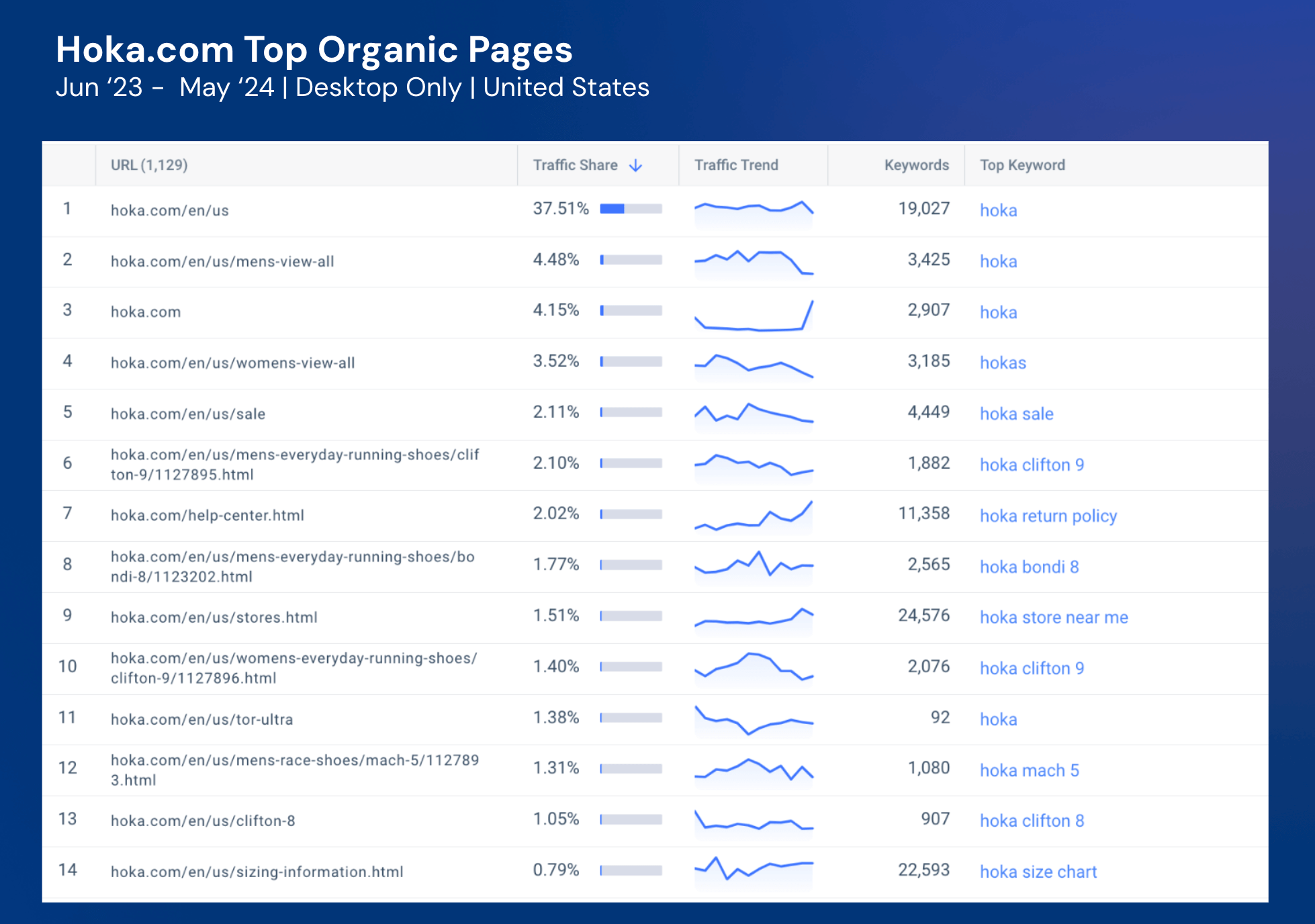Click the help-center.html traffic trend sparkline
Viewport: 1315px width, 924px height.
[754, 517]
